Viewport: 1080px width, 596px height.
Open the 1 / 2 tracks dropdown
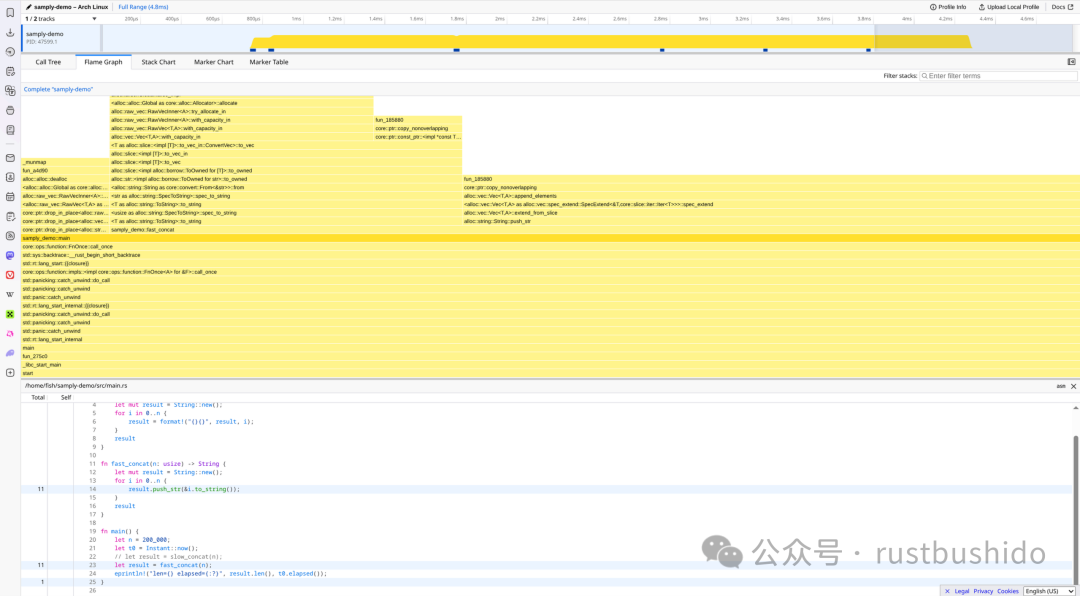(x=61, y=19)
